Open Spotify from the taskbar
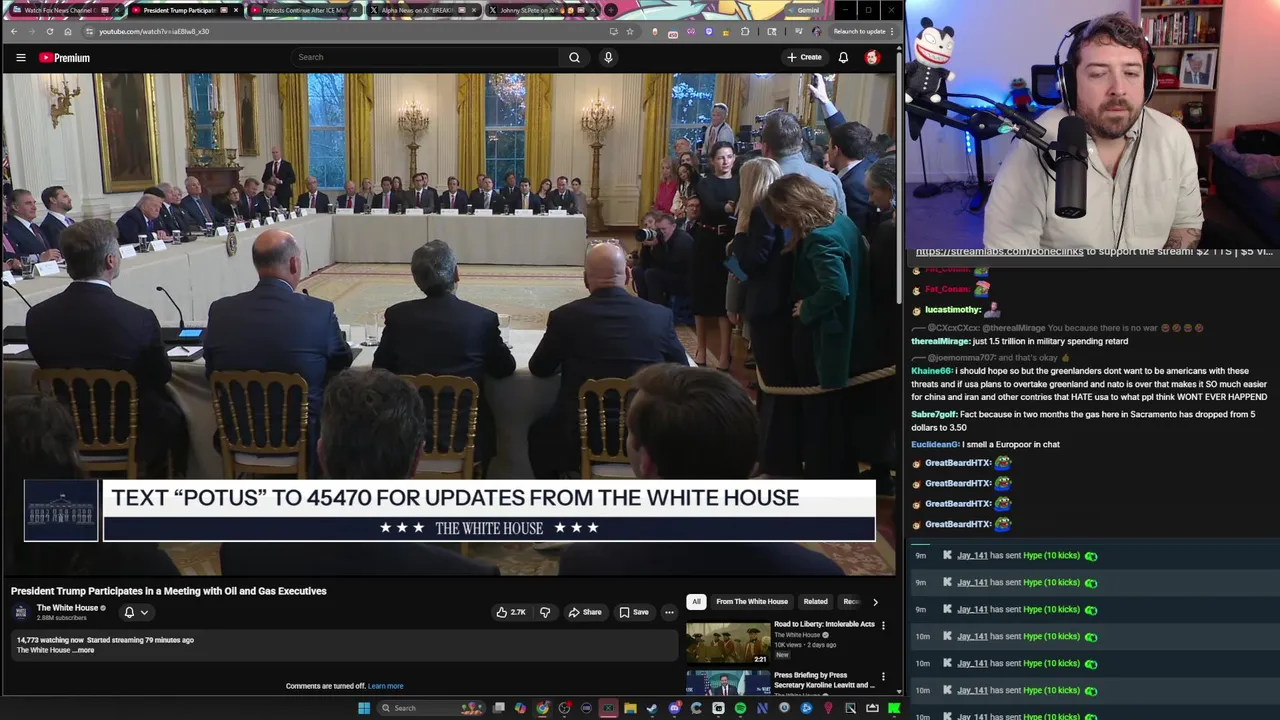 [x=740, y=708]
